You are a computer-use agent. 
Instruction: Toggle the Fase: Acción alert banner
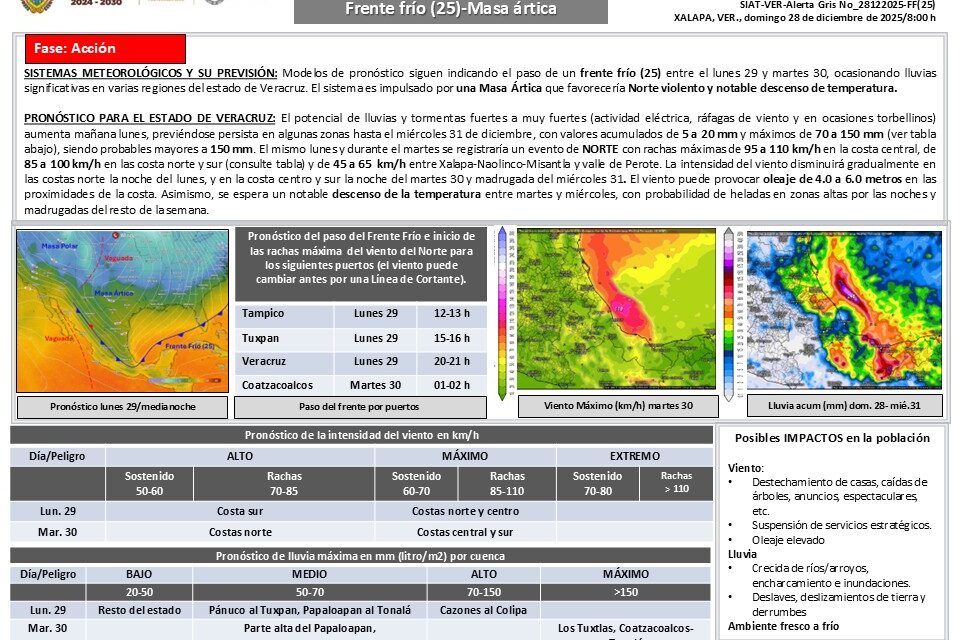(104, 47)
